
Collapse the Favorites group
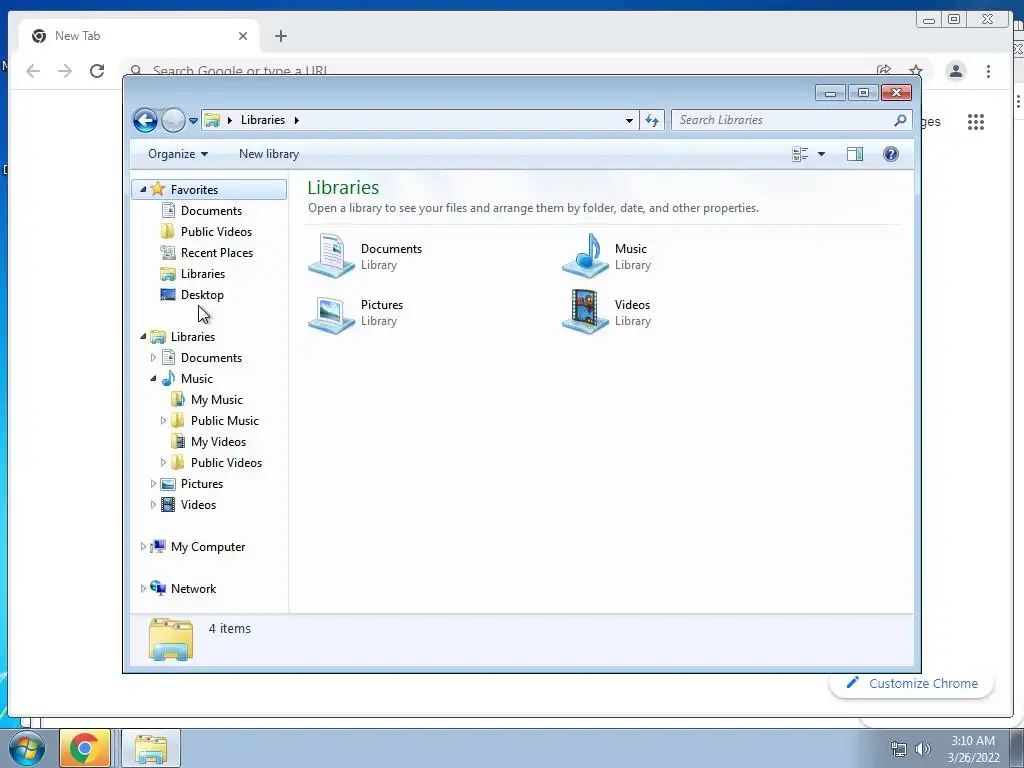[143, 189]
